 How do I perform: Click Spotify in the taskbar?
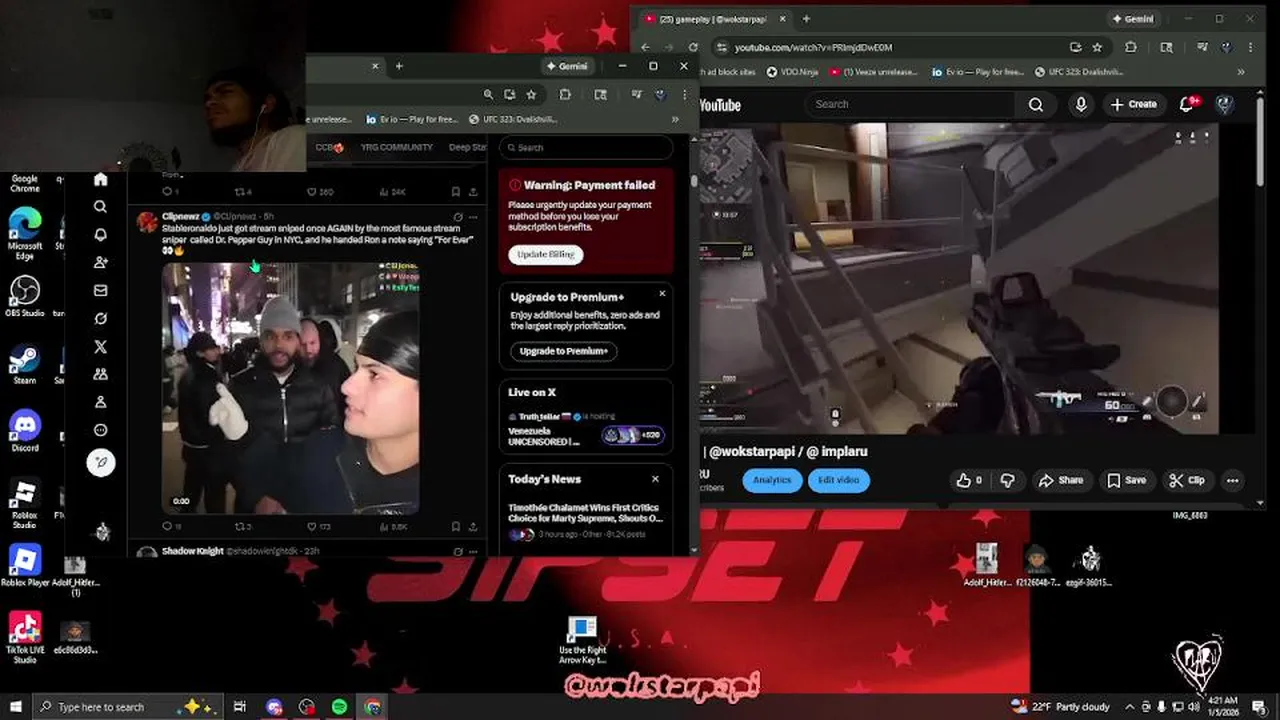click(x=340, y=707)
